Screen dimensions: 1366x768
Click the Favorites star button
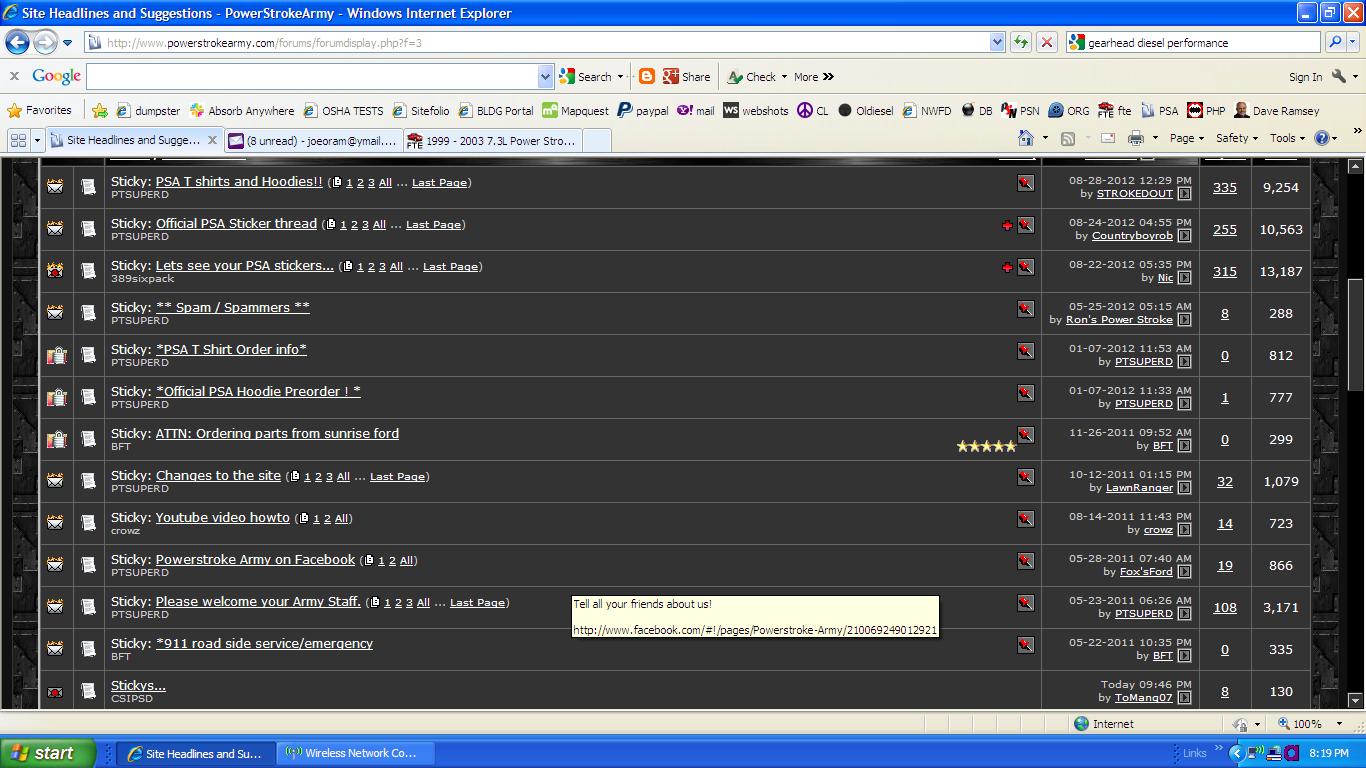coord(39,110)
